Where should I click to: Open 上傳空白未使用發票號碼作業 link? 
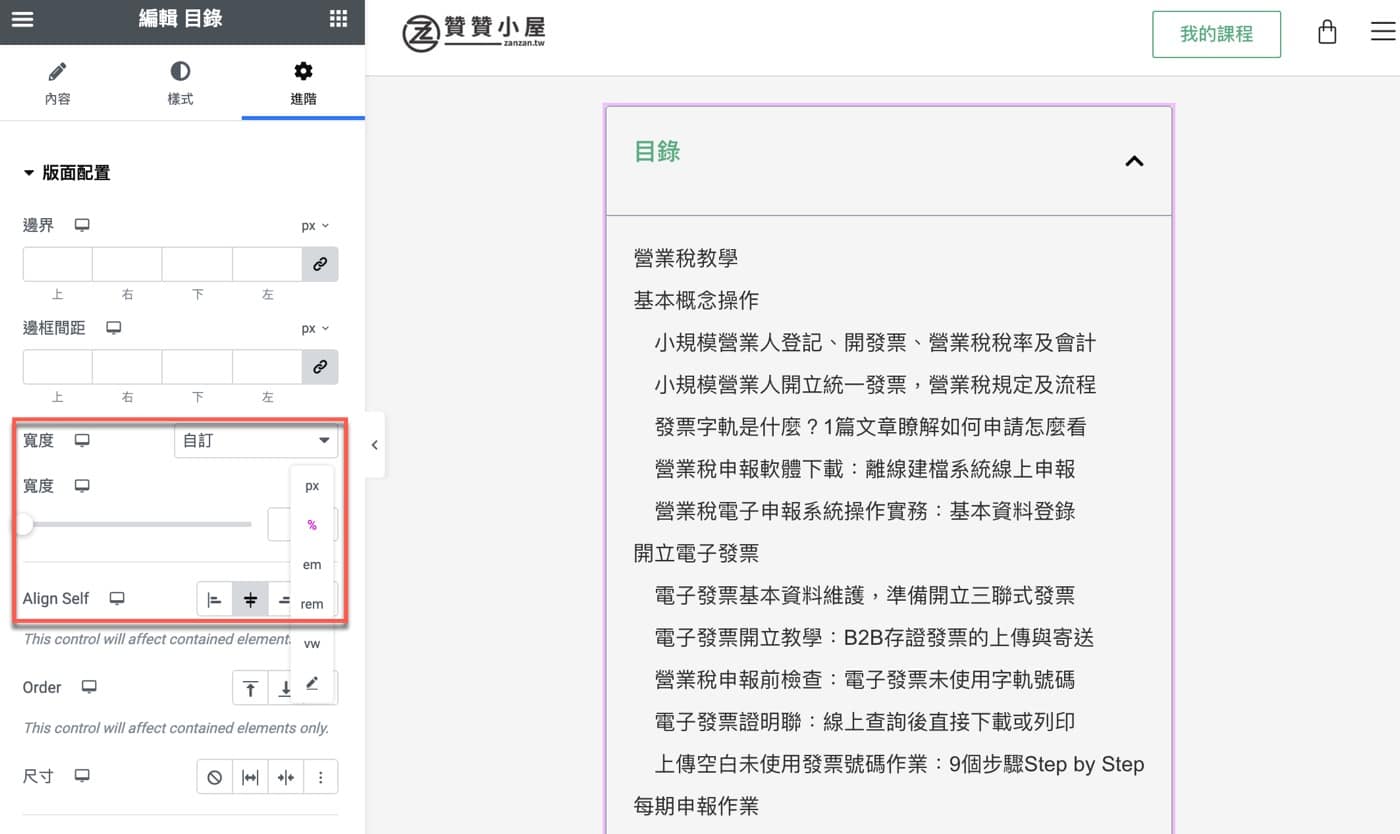(899, 764)
